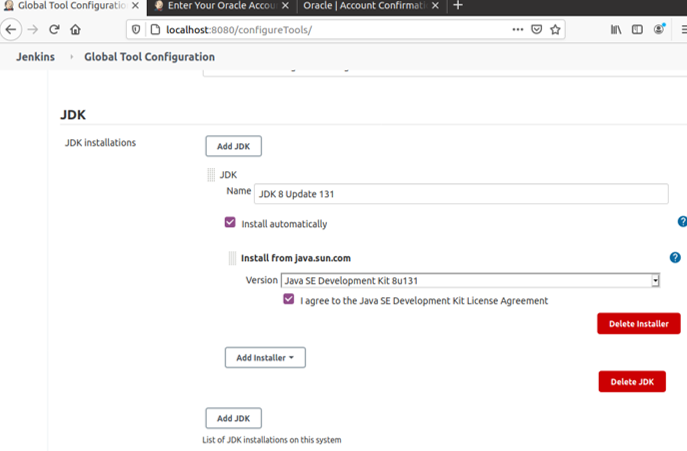Screen dimensions: 687x451
Task: Open help for Install from java.sun.com
Action: coord(675,258)
